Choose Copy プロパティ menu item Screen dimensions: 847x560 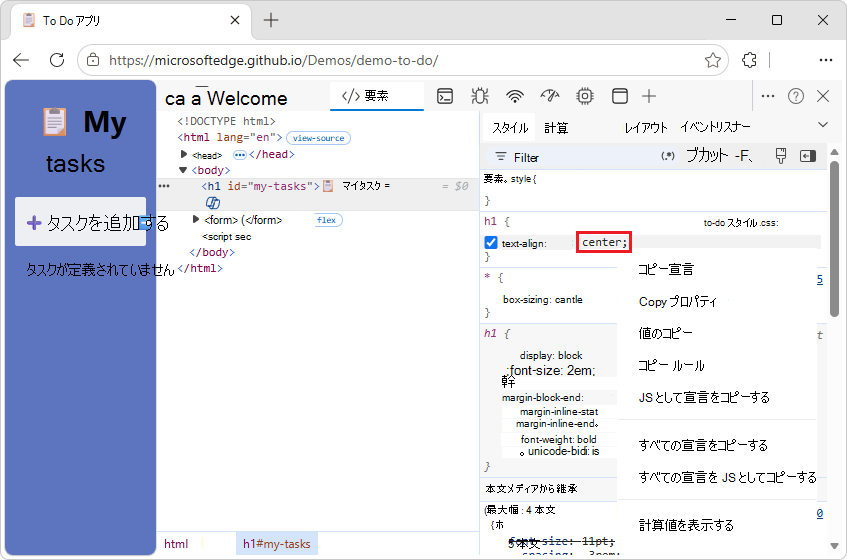pyautogui.click(x=677, y=301)
